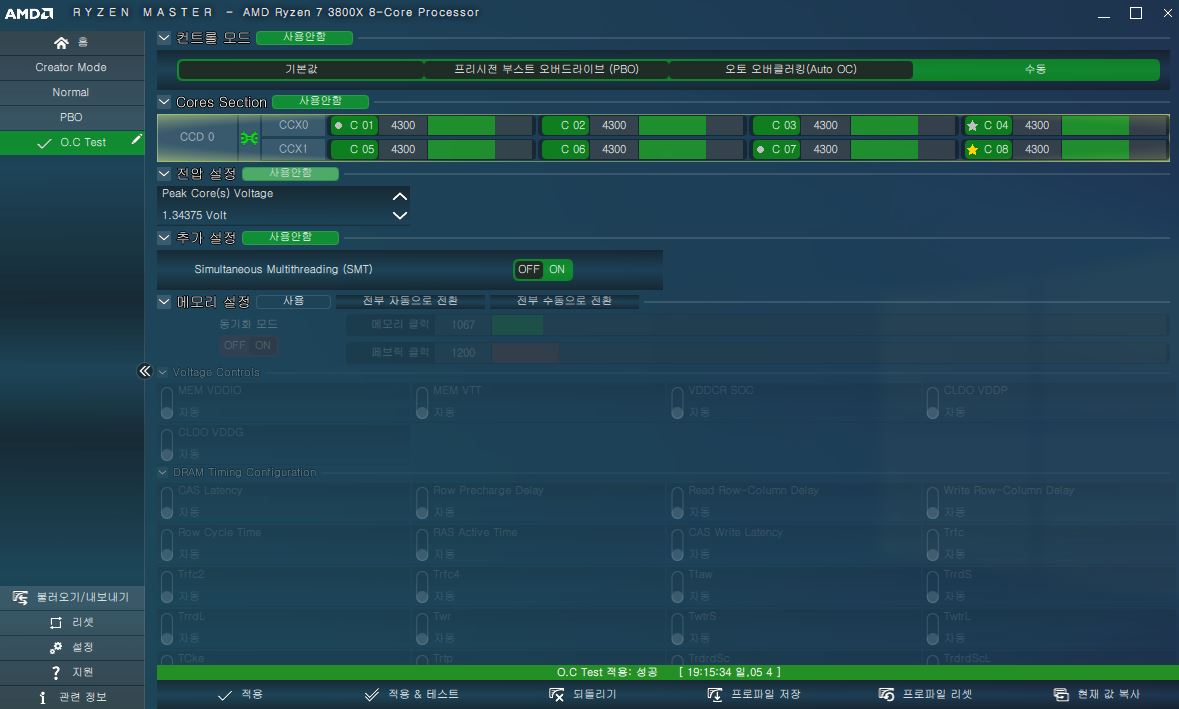
Task: Click 1.34375 Volt value
Action: coord(195,215)
